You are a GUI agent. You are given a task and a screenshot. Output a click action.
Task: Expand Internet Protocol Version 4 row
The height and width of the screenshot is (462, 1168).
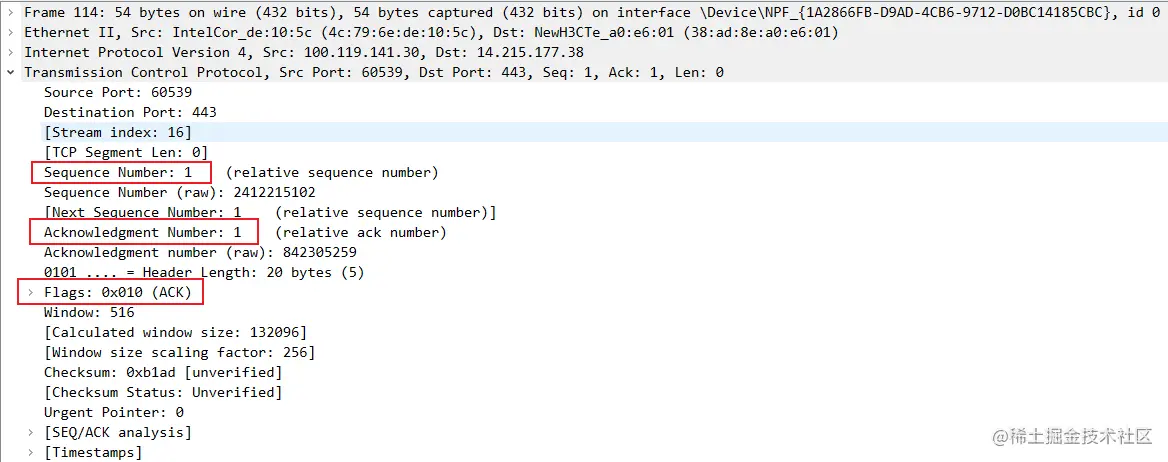point(11,52)
